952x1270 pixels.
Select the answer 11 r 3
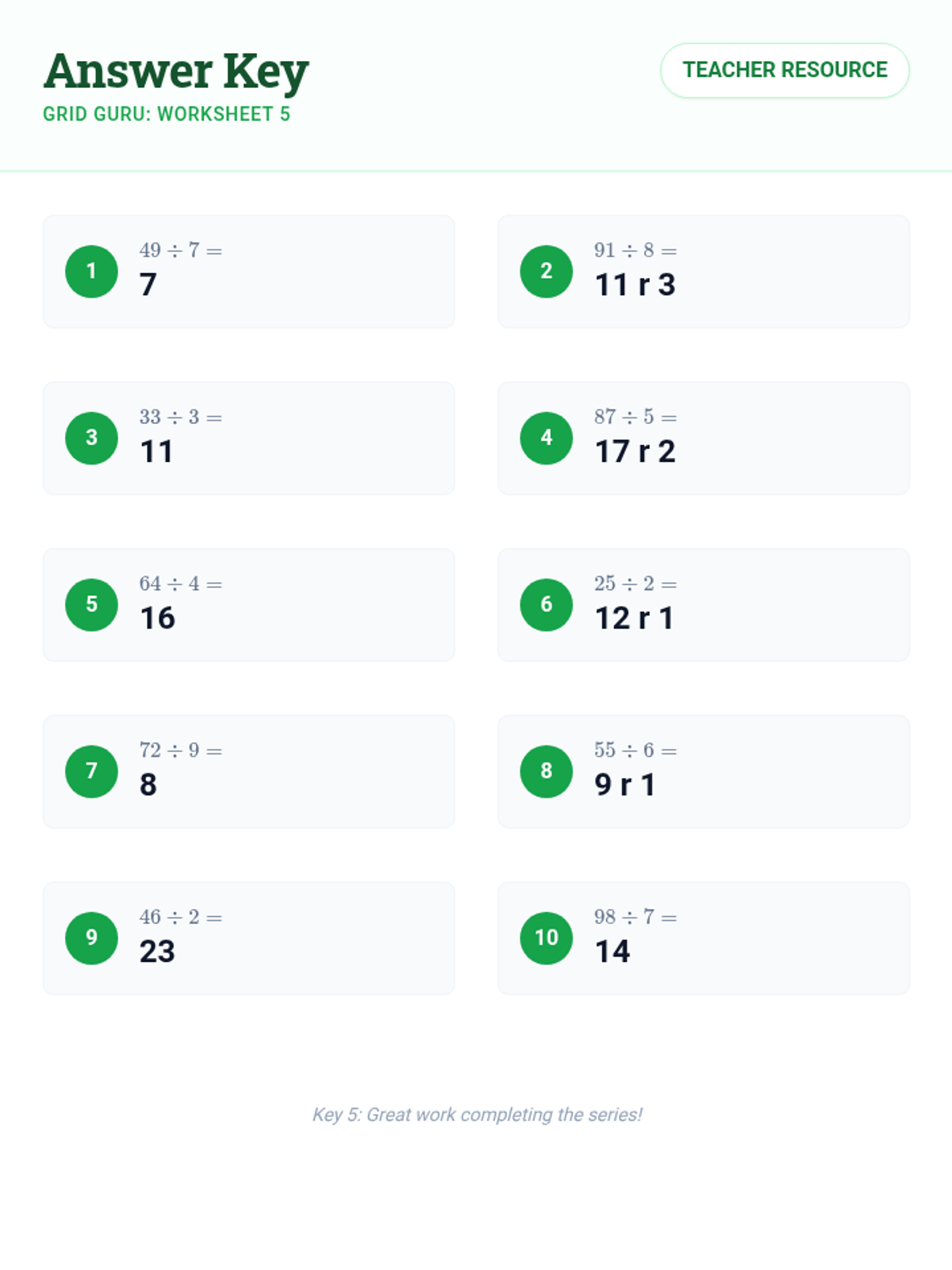coord(635,285)
